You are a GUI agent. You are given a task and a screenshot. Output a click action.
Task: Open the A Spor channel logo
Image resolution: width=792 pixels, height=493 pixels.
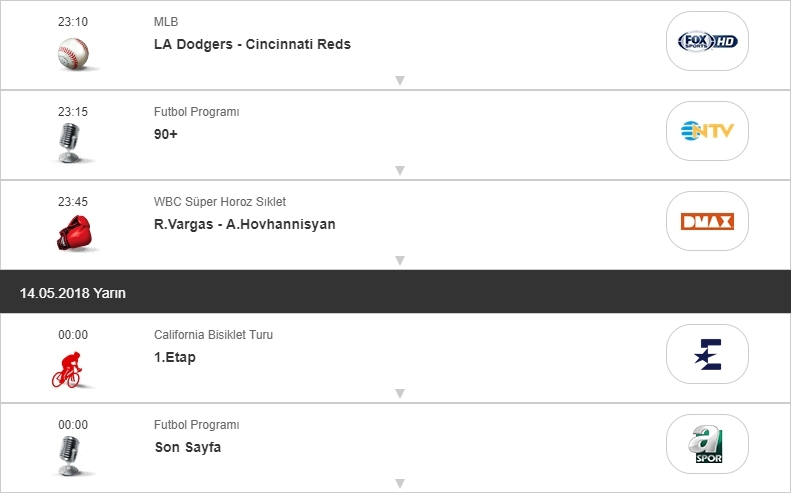tap(707, 444)
